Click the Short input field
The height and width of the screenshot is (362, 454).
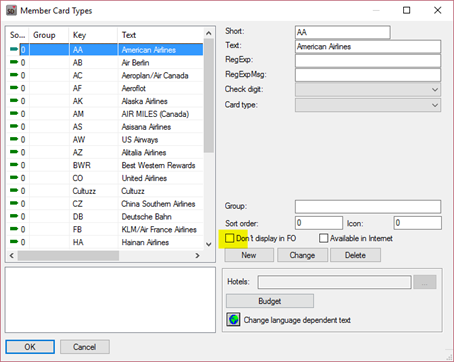[343, 32]
